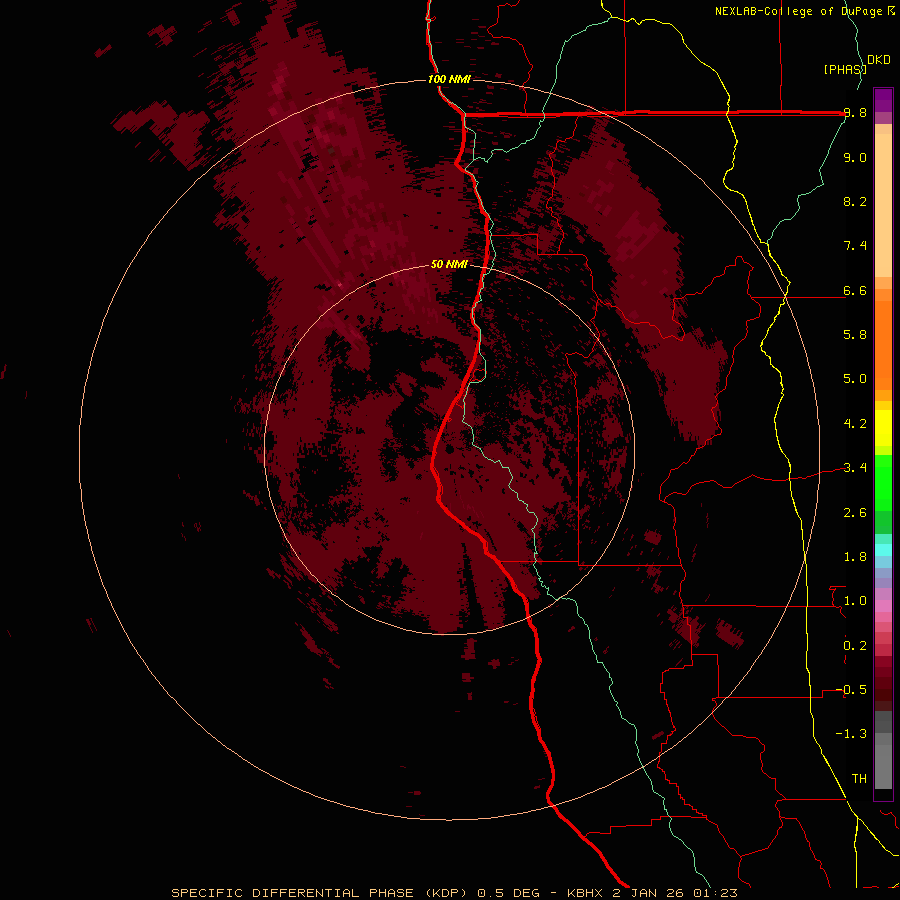Click the 50 NMI range ring label
The height and width of the screenshot is (900, 900).
pyautogui.click(x=449, y=264)
